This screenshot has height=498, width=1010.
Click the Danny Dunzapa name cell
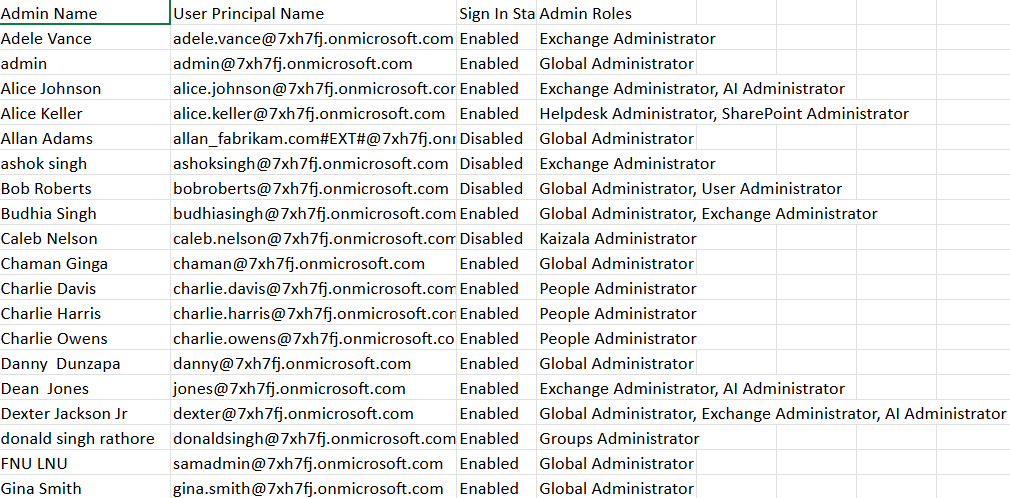(60, 364)
